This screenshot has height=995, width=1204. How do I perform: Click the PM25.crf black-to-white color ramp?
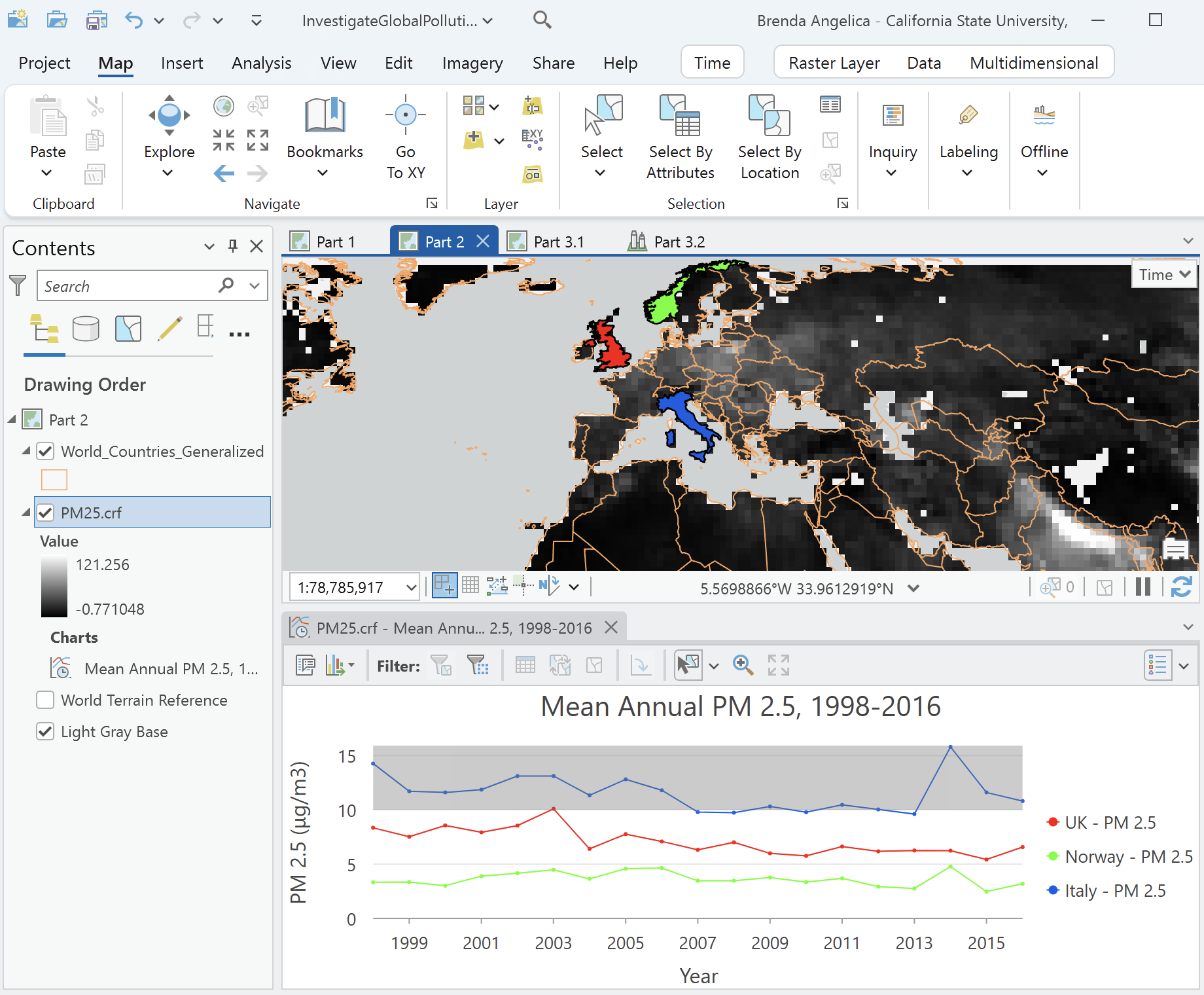click(54, 587)
